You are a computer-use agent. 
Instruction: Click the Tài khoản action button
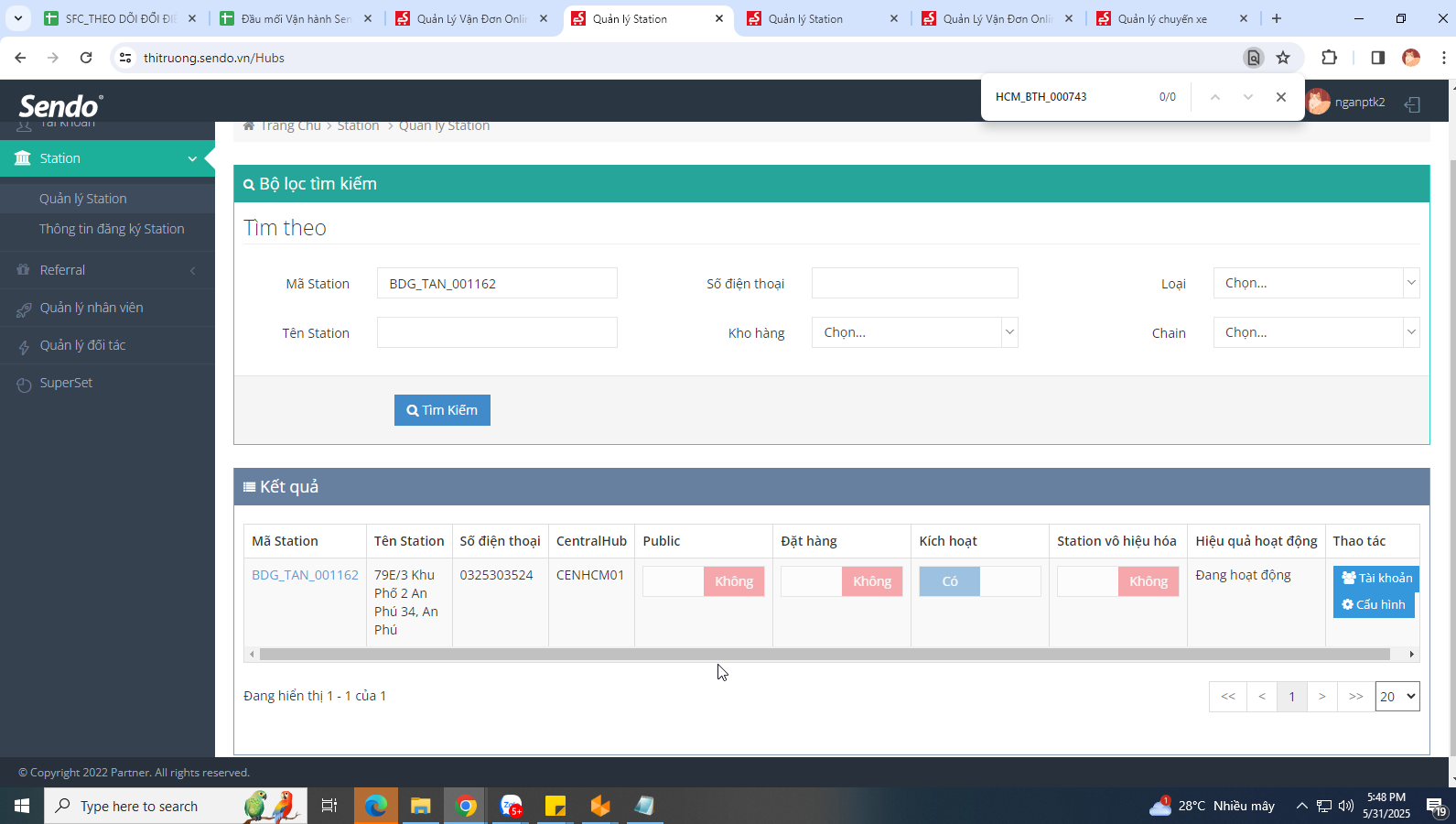(x=1375, y=578)
